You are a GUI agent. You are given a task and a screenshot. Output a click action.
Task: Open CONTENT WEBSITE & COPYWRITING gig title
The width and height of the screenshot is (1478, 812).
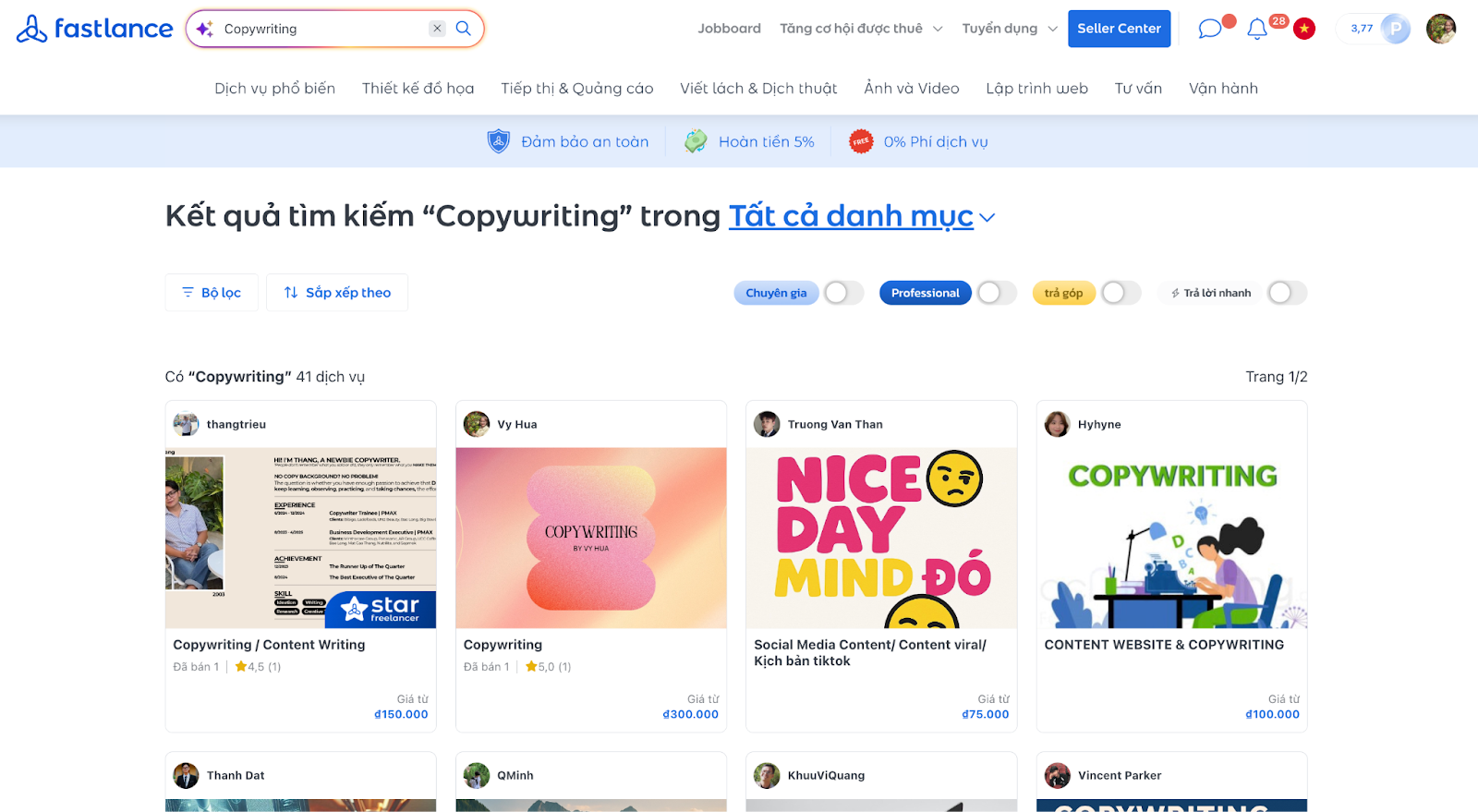pyautogui.click(x=1164, y=645)
